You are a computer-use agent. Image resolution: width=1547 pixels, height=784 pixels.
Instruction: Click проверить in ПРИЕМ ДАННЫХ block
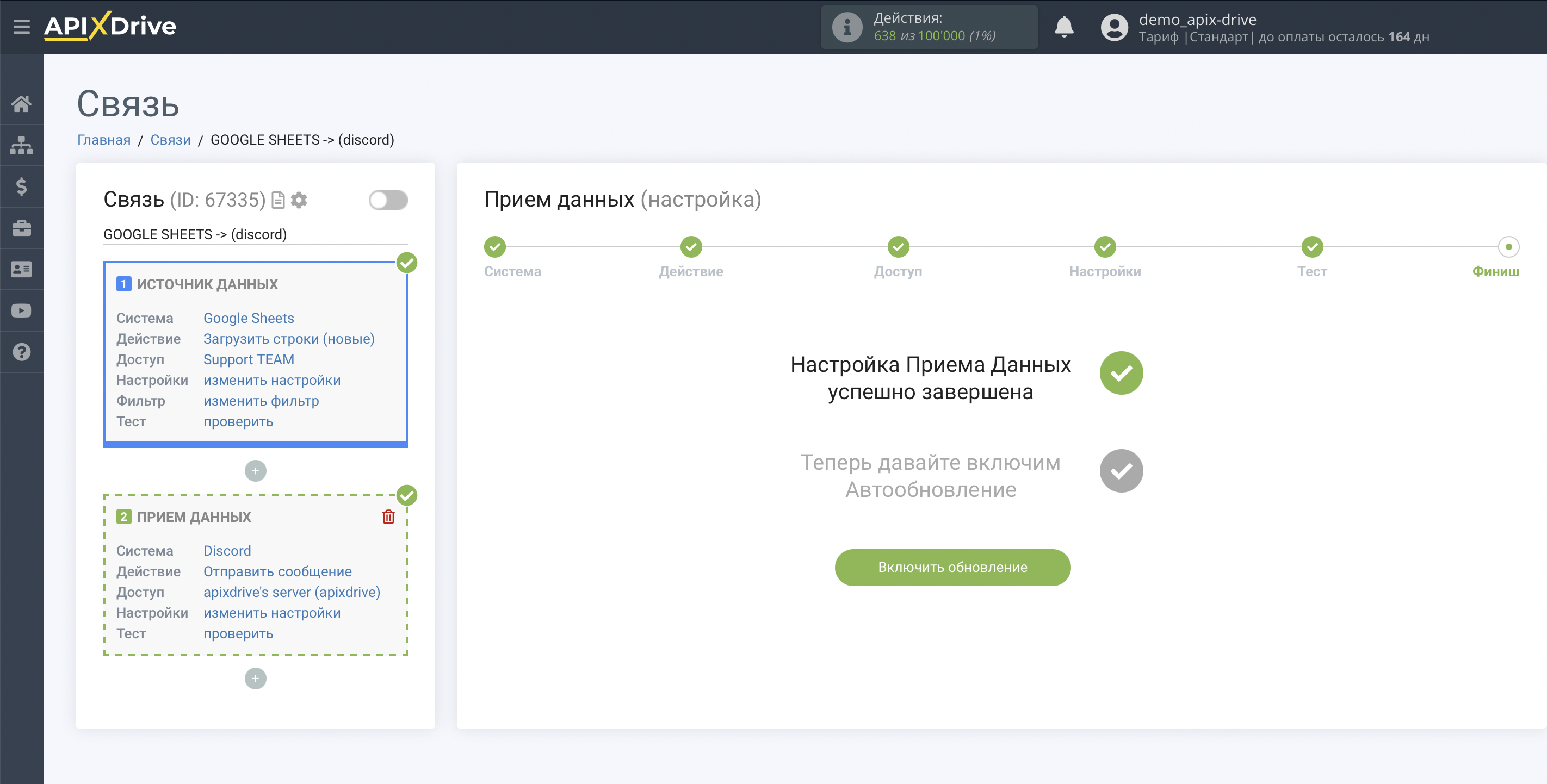coord(238,634)
